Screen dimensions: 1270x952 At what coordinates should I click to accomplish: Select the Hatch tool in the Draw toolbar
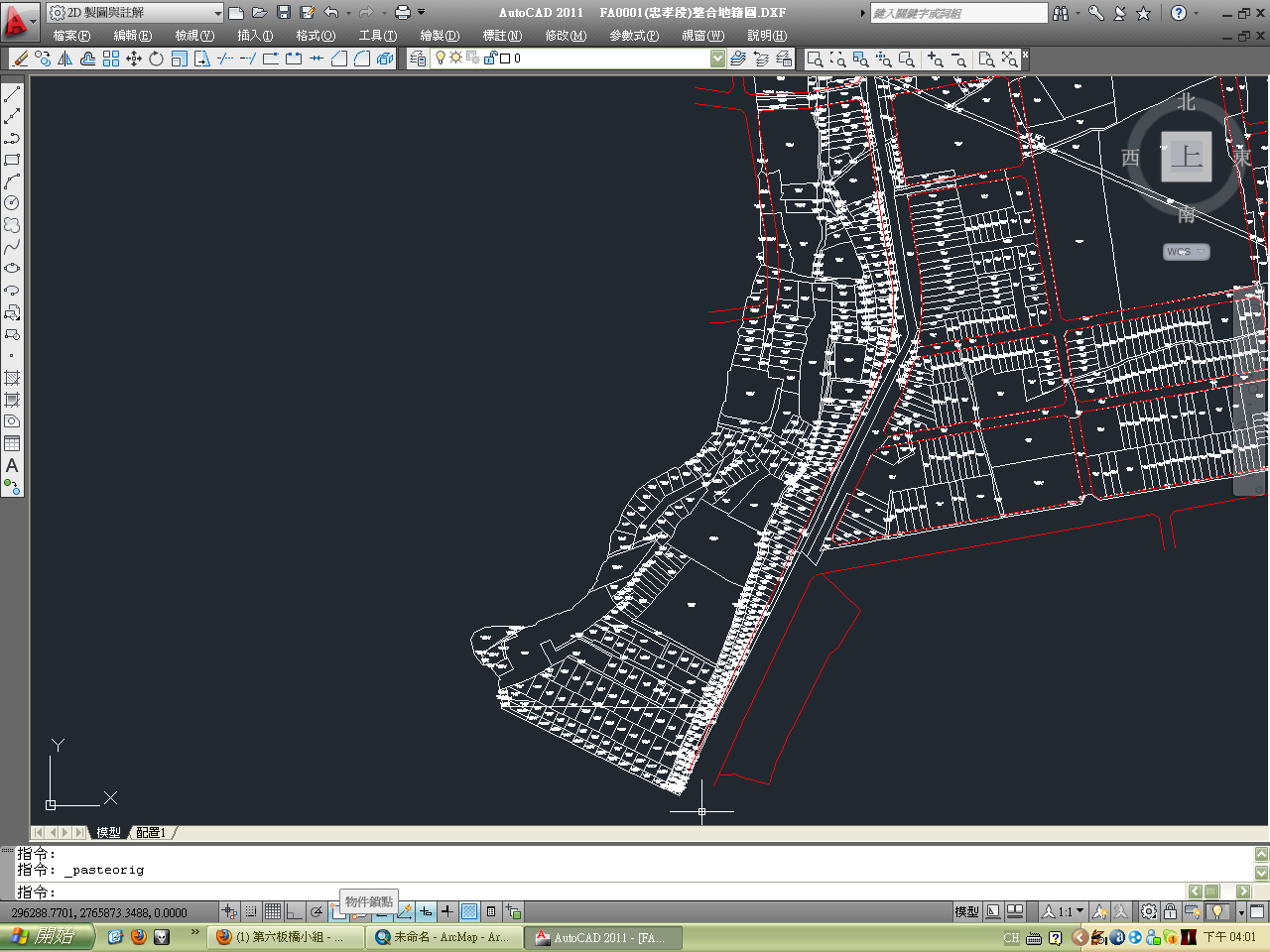(x=12, y=378)
